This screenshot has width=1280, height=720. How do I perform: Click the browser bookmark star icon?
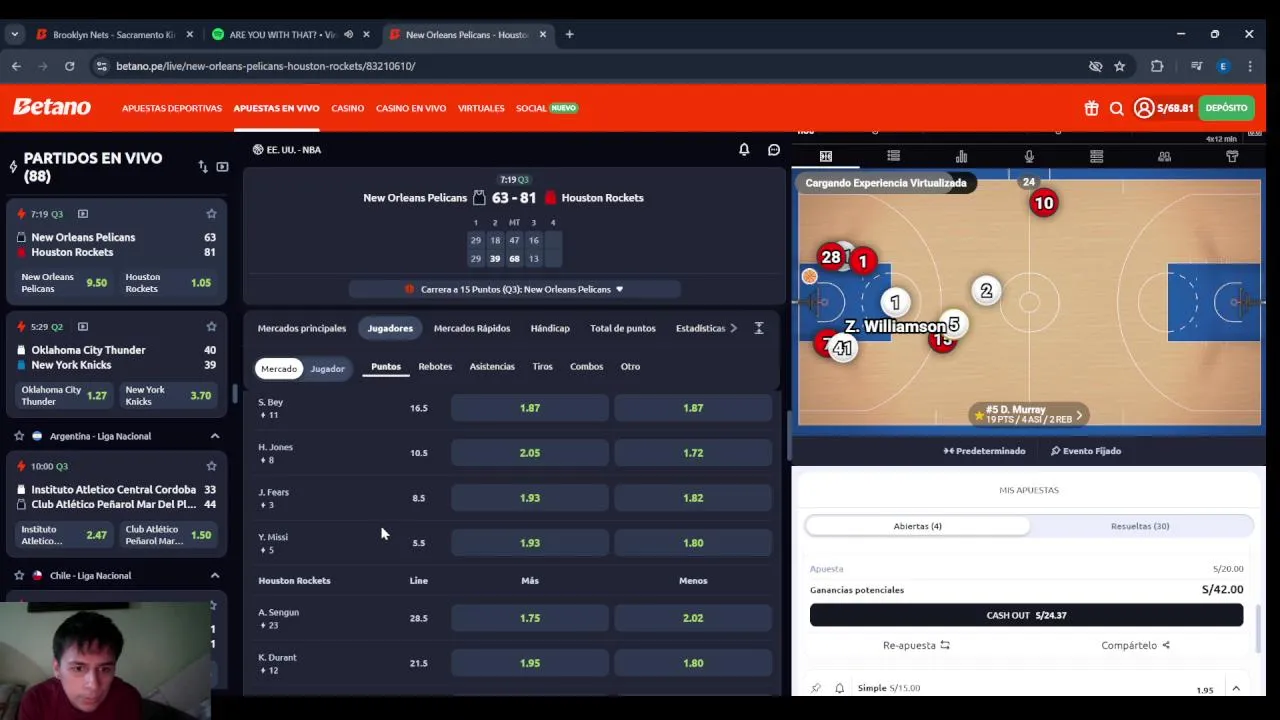tap(1120, 66)
